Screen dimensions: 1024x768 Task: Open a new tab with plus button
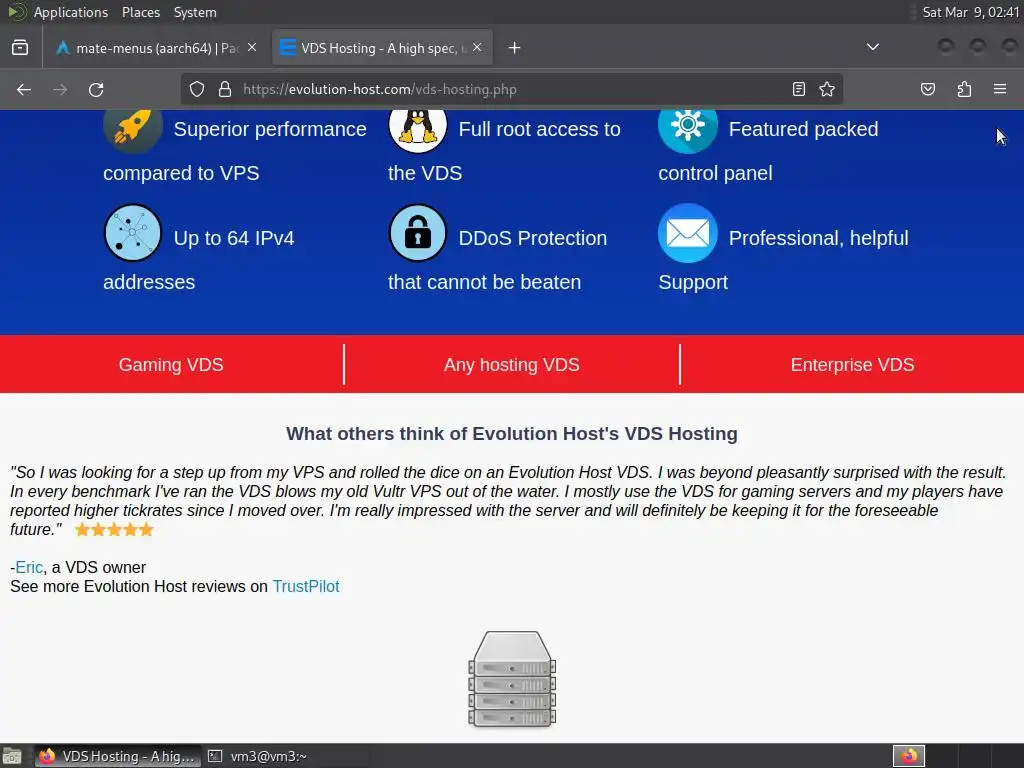coord(515,48)
